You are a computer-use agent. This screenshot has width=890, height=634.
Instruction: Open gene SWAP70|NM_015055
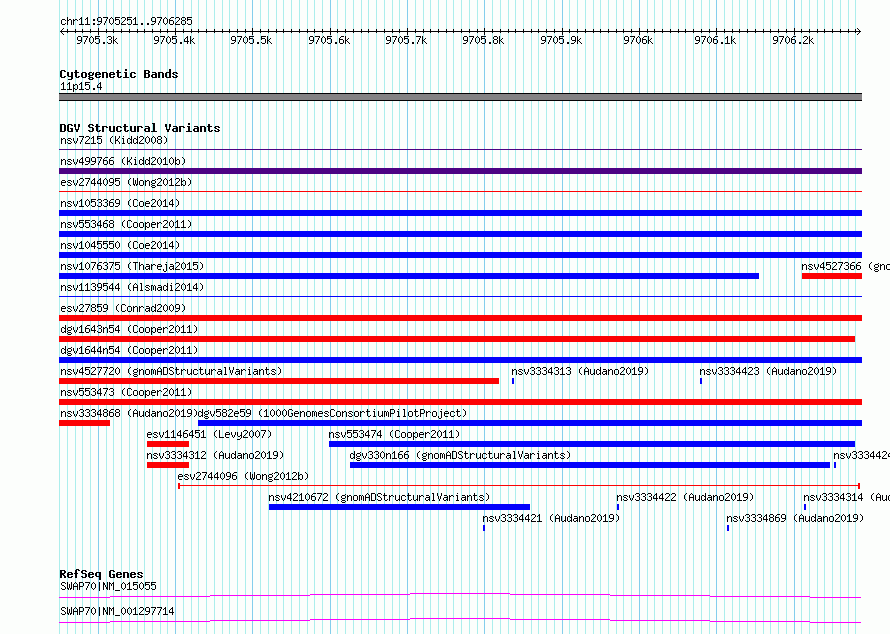tap(108, 586)
